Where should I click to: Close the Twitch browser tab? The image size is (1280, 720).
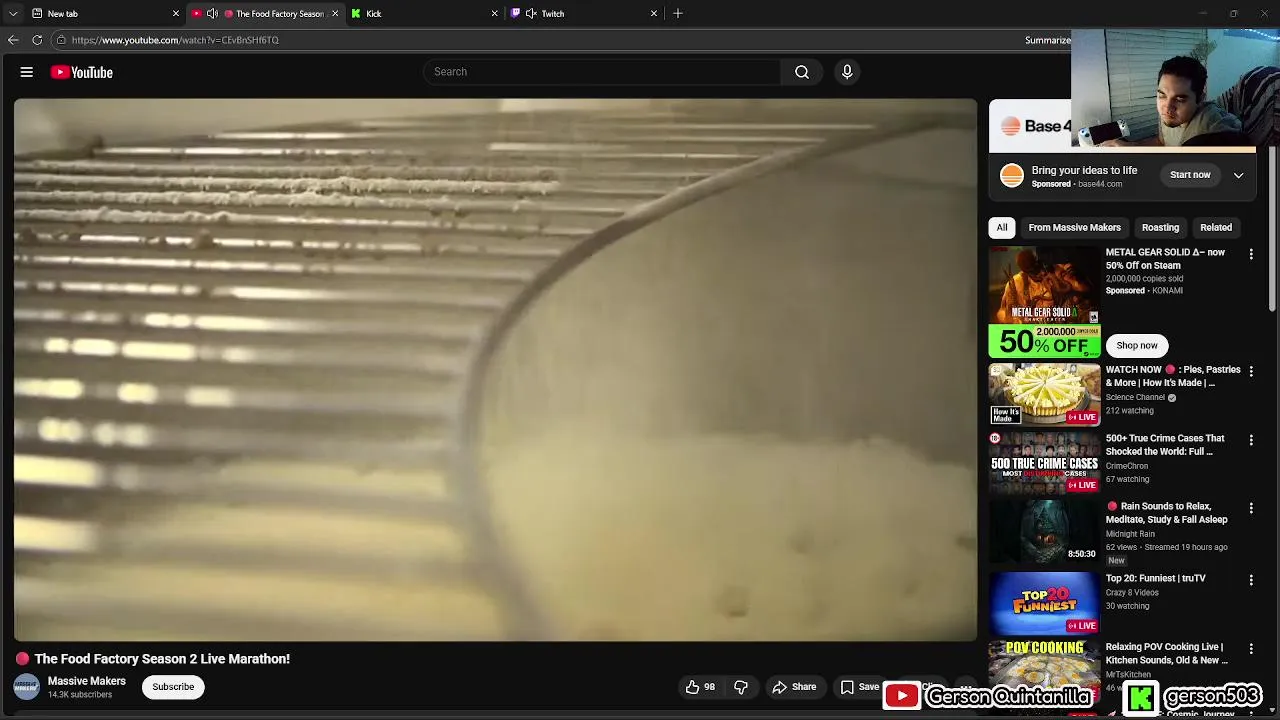coord(654,13)
